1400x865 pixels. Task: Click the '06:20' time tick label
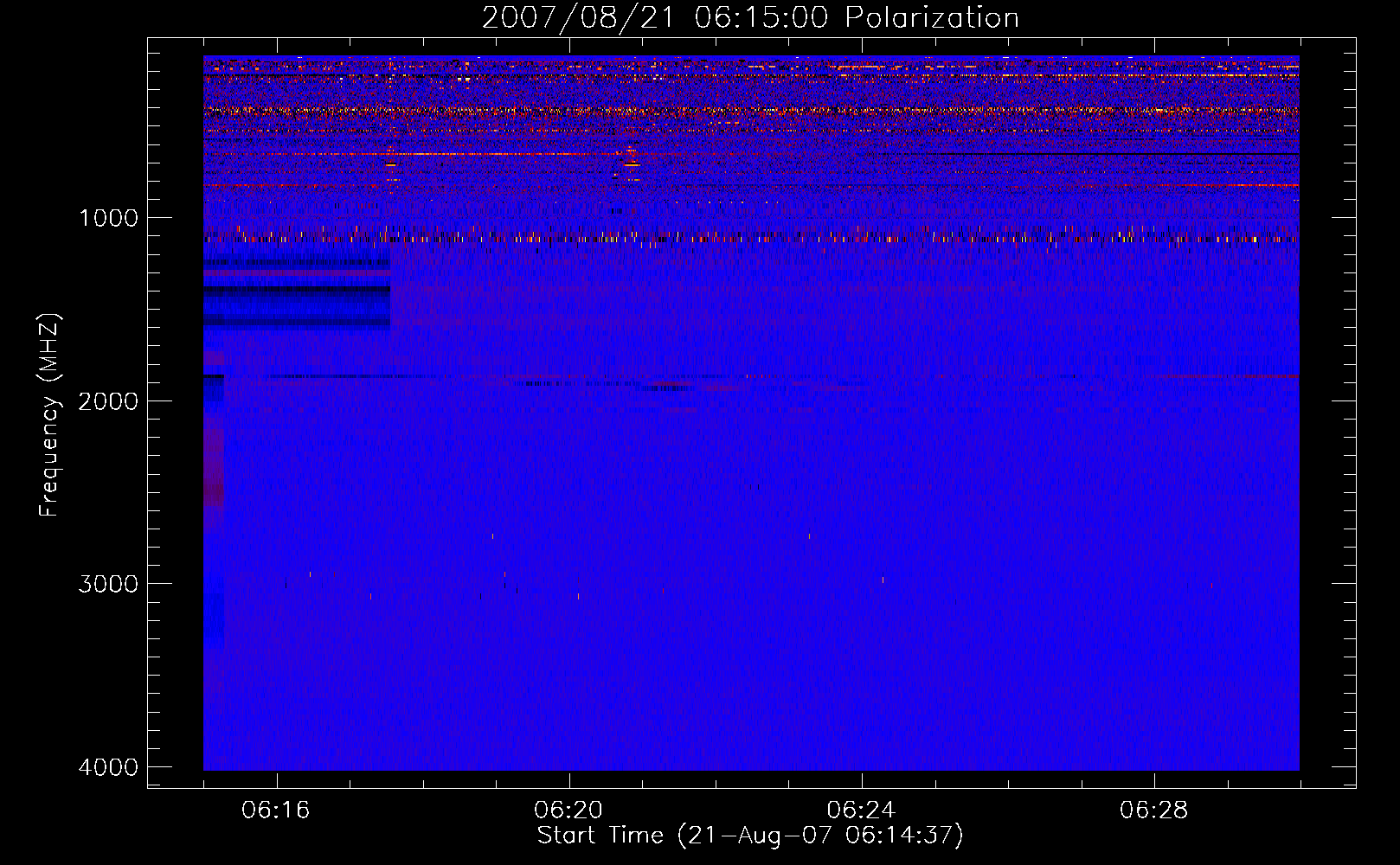pos(568,810)
